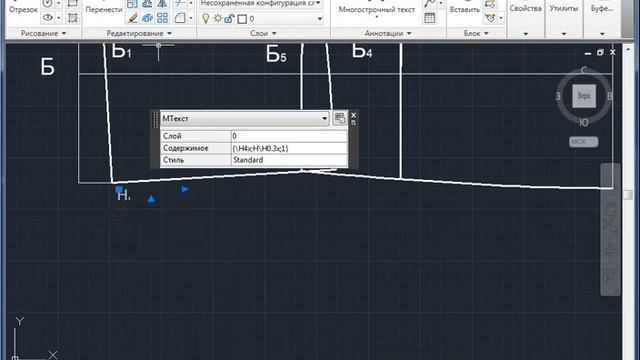Insert a table via table icon
This screenshot has height=360, width=640.
pyautogui.click(x=429, y=18)
